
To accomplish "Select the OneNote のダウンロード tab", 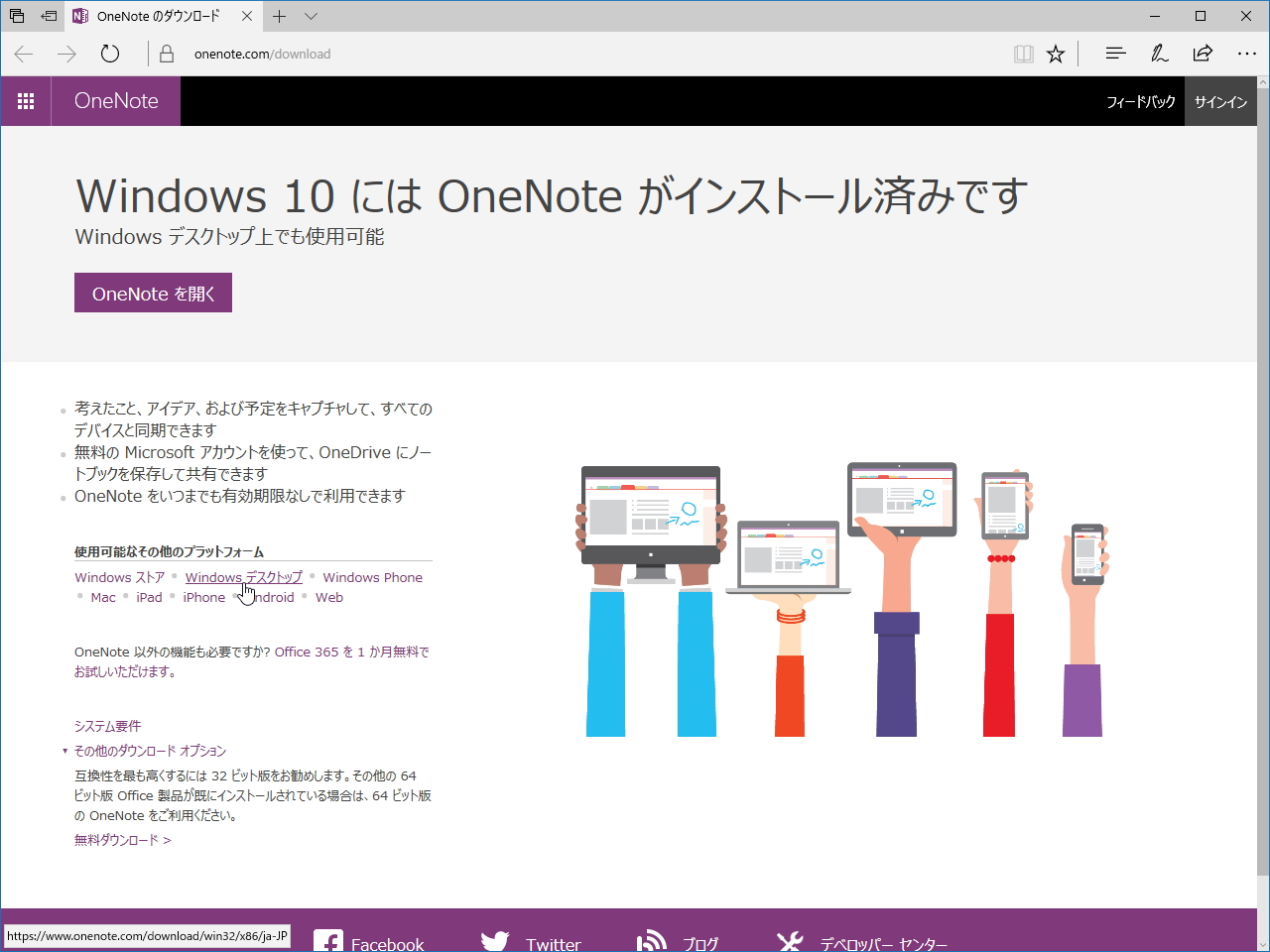I will pos(159,16).
